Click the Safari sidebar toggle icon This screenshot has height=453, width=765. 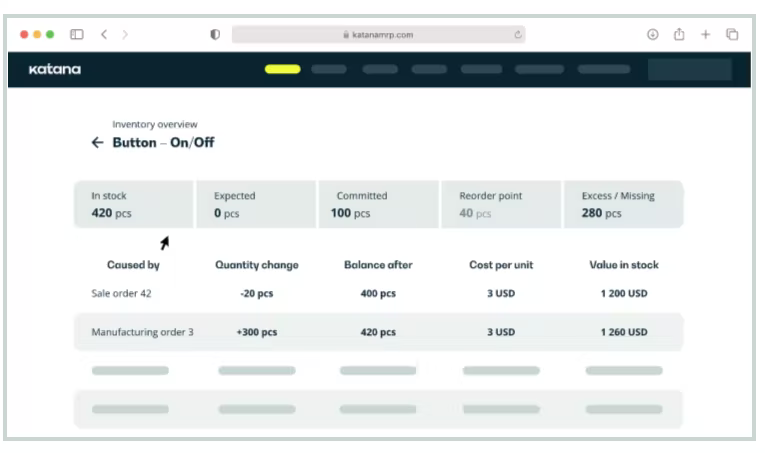click(77, 34)
